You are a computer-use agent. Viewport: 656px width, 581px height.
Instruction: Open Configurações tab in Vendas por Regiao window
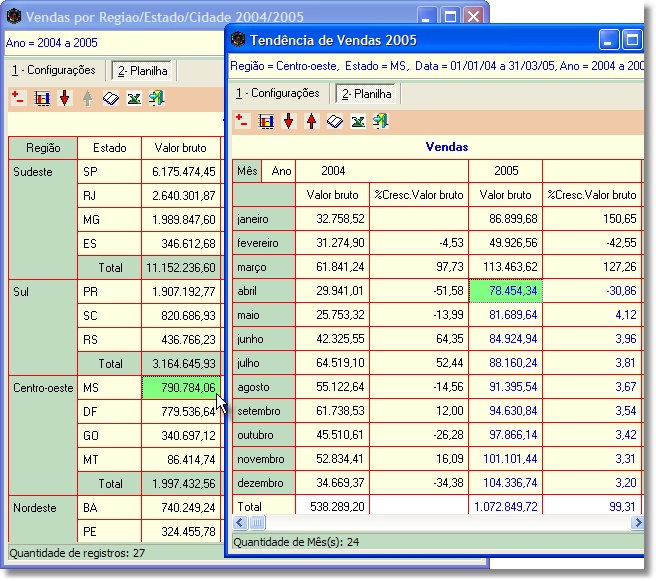pyautogui.click(x=54, y=70)
